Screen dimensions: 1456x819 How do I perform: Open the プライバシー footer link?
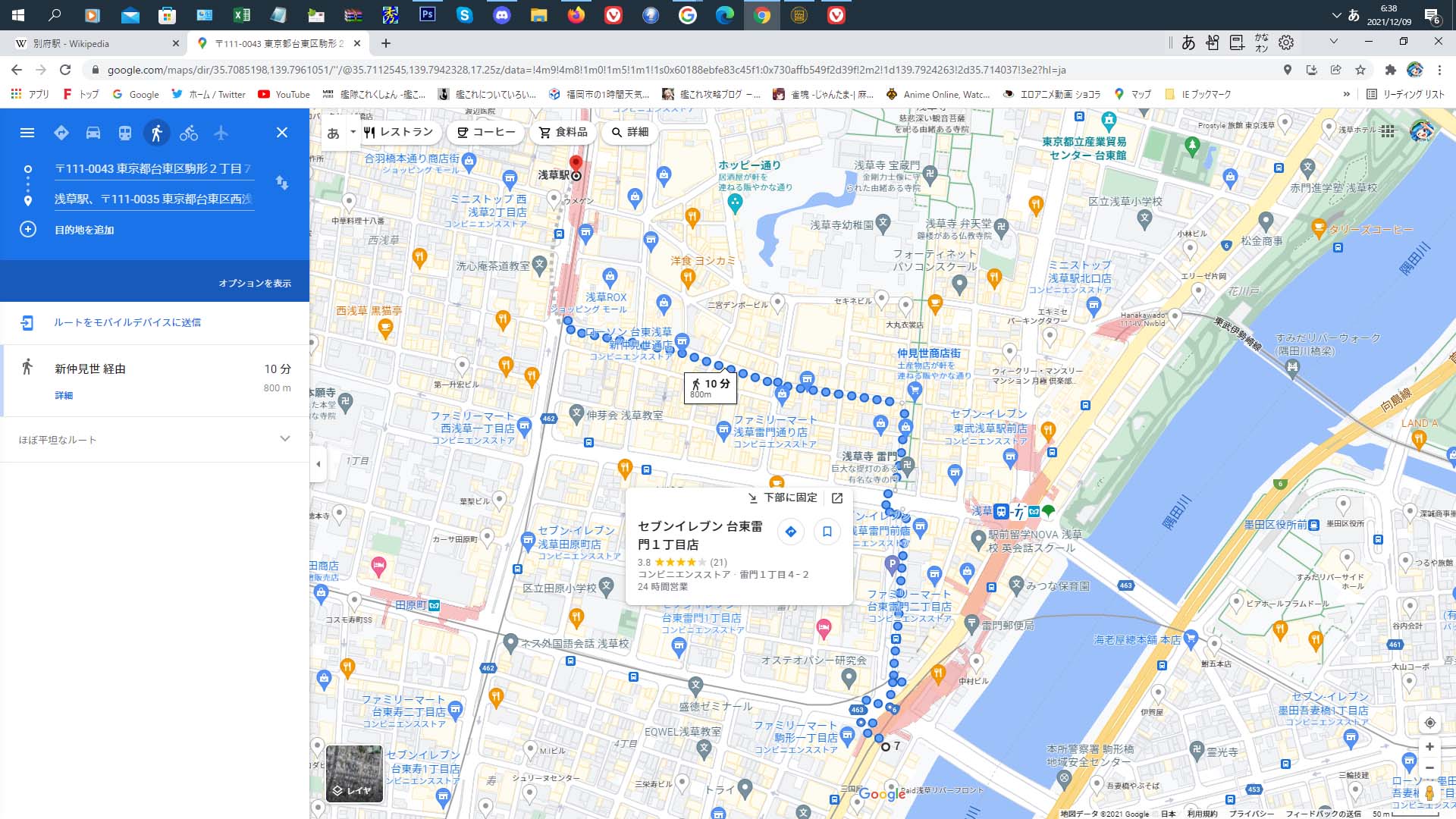(x=1251, y=814)
